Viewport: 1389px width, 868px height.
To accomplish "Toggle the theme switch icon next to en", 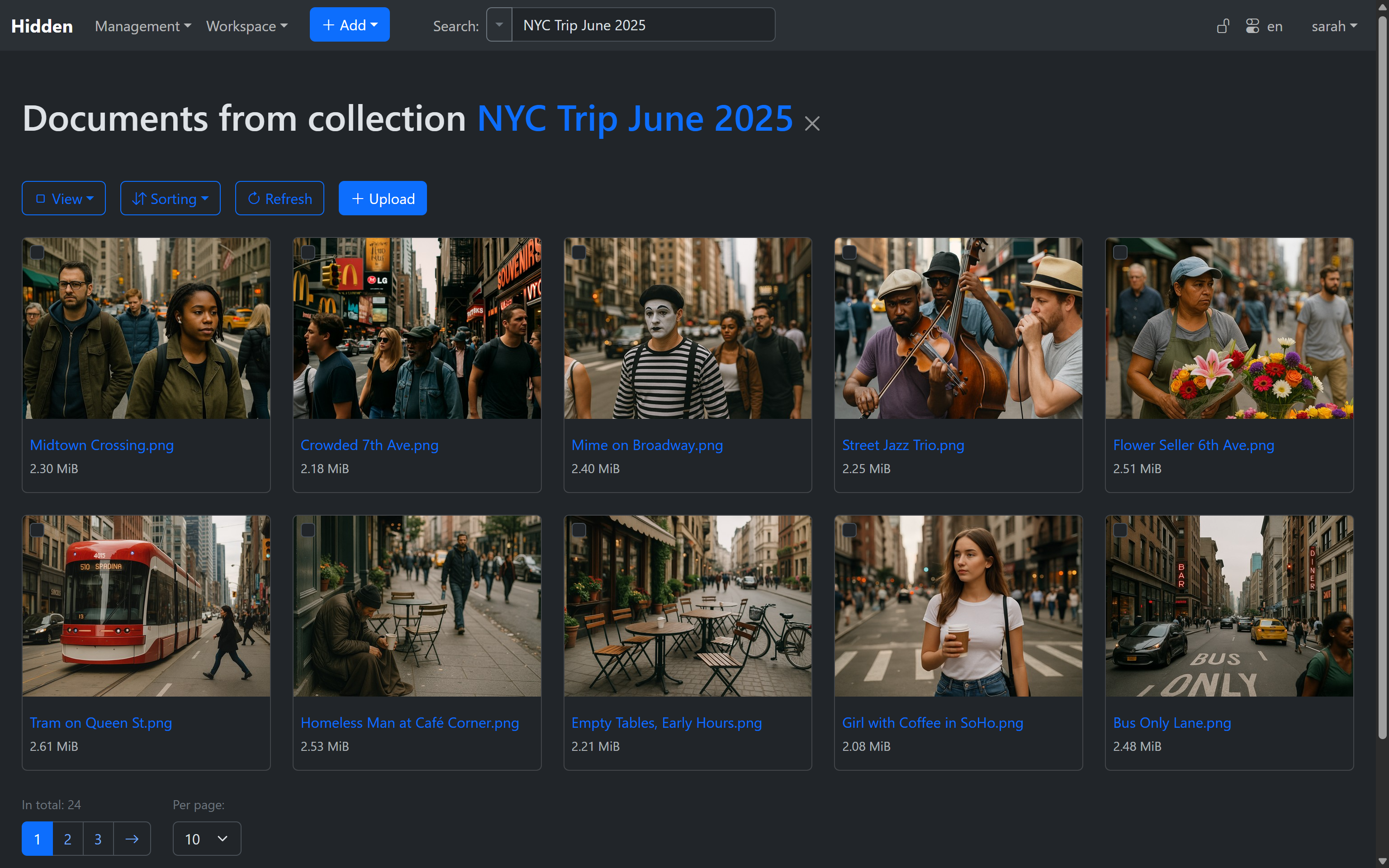I will click(x=1252, y=26).
